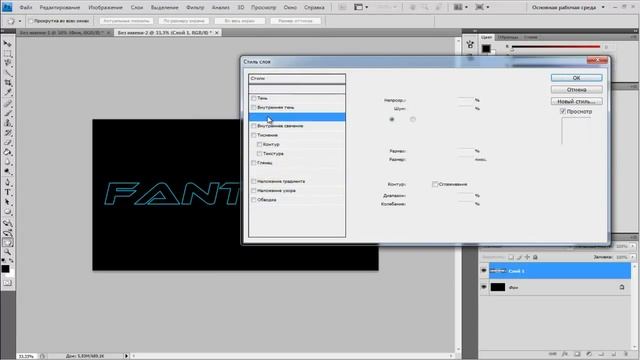Select the Clone Stamp tool
640x360 pixels.
pos(7,123)
